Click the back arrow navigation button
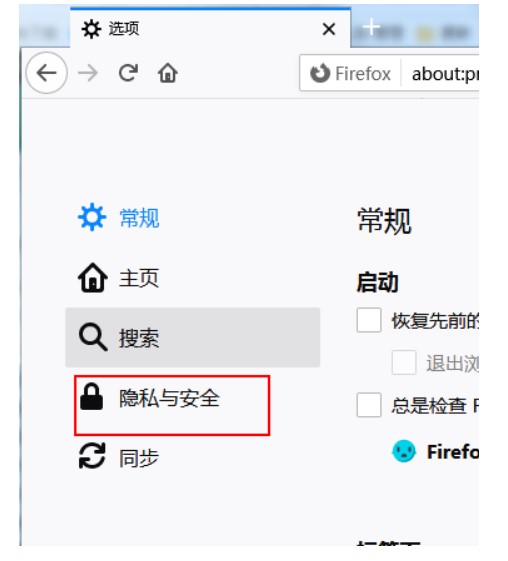This screenshot has width=508, height=561. [x=47, y=73]
